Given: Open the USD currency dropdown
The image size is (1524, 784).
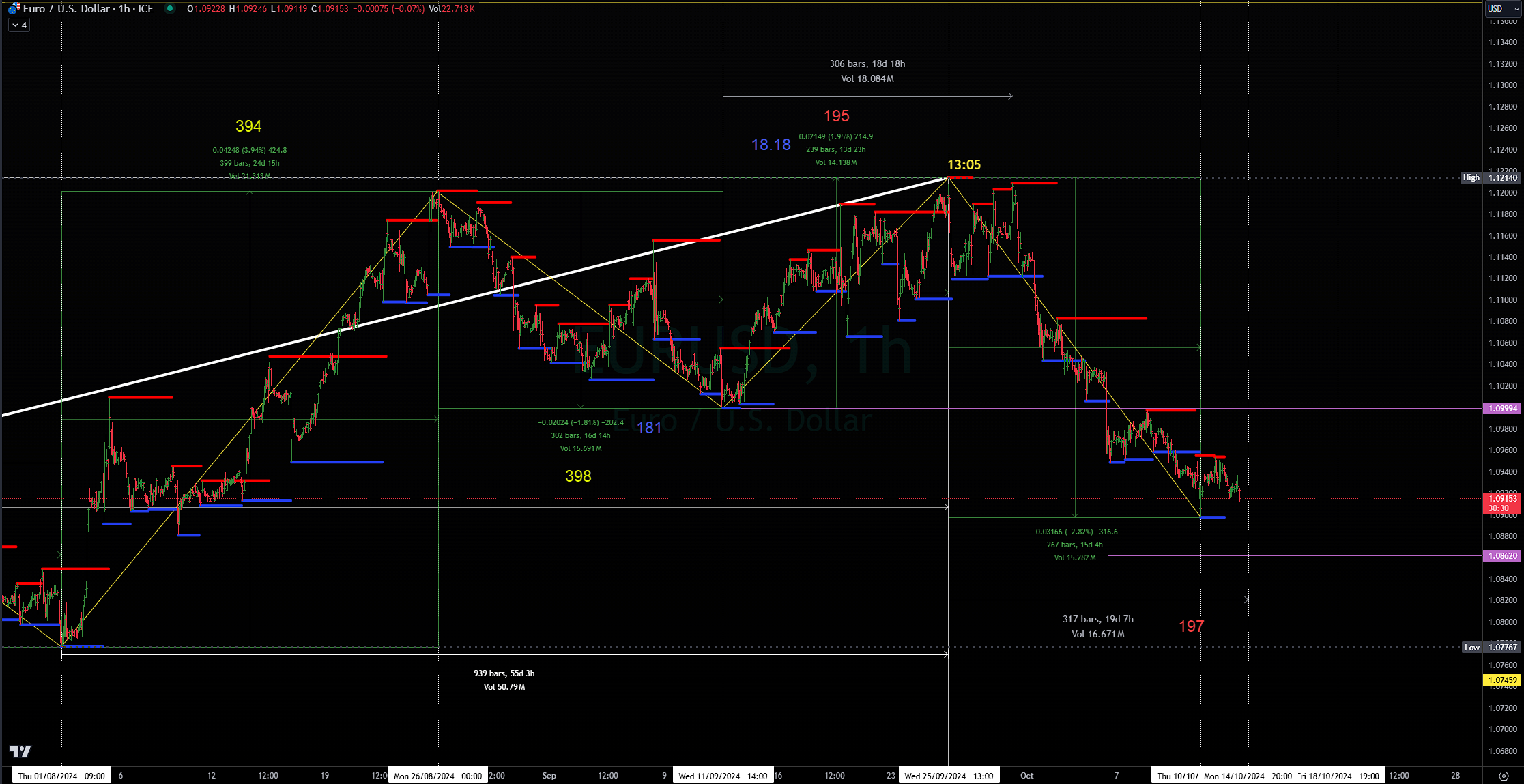Looking at the screenshot, I should click(1502, 9).
